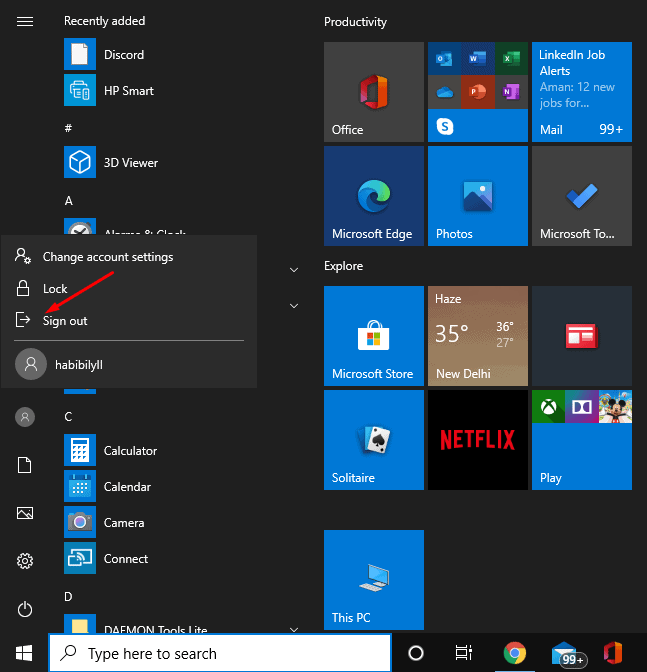This screenshot has height=672, width=647.
Task: Click Change account settings
Action: pos(129,257)
